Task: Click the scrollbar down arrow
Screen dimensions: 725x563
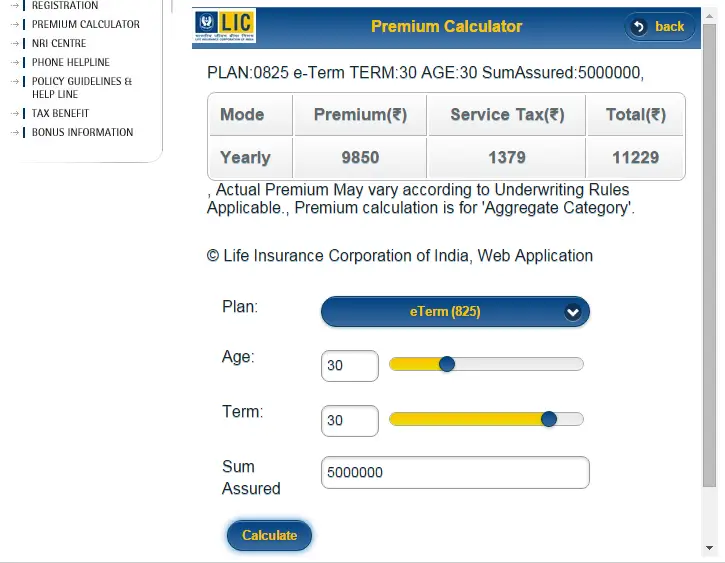Action: pos(709,548)
